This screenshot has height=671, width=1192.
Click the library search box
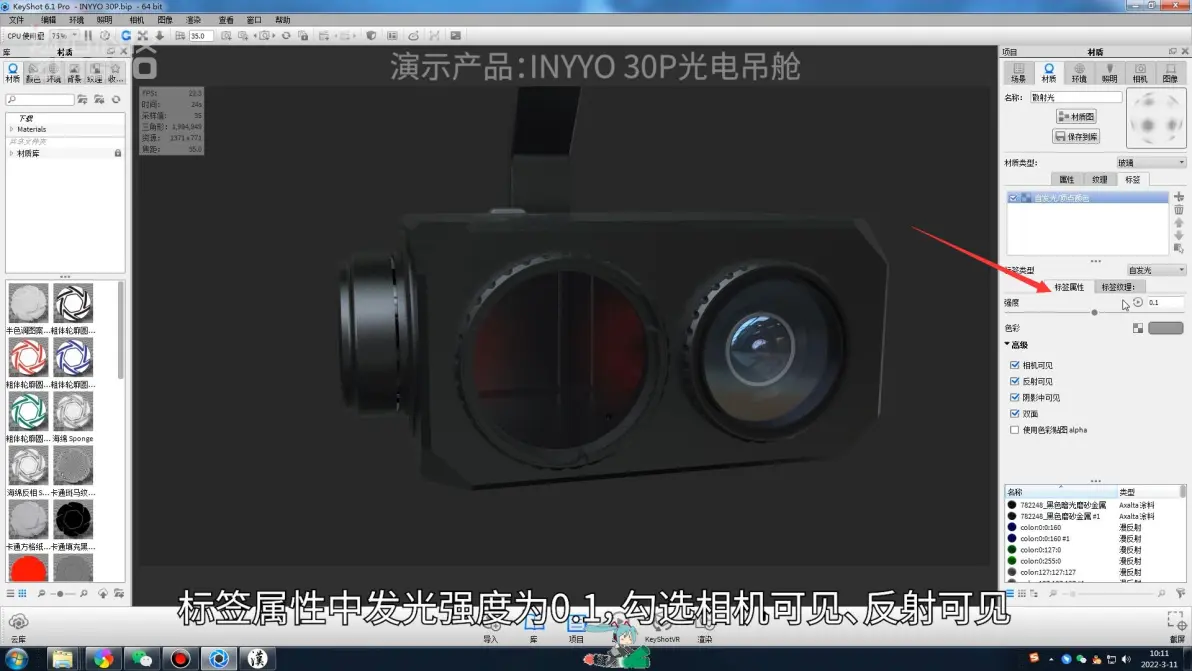(40, 100)
